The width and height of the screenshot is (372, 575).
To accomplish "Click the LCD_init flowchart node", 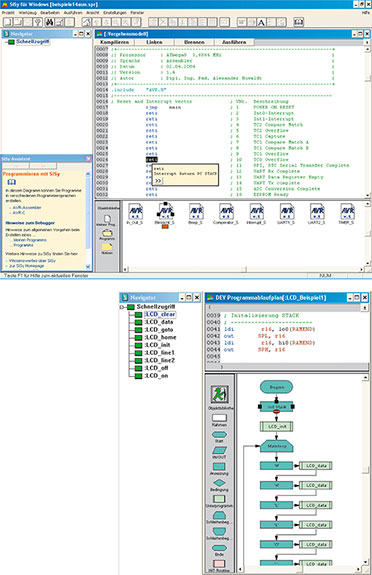I will pyautogui.click(x=277, y=426).
